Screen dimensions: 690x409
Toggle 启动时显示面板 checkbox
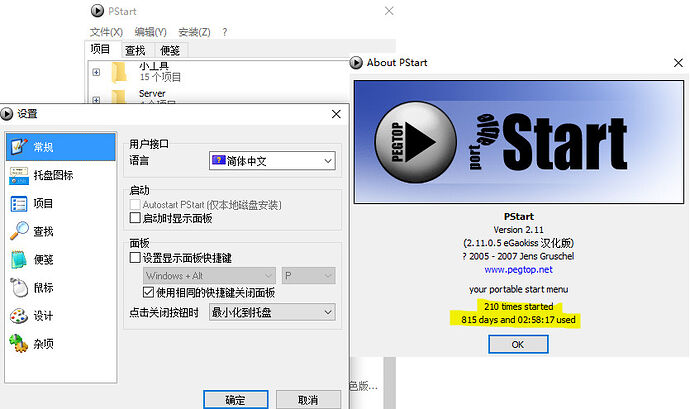pos(135,217)
